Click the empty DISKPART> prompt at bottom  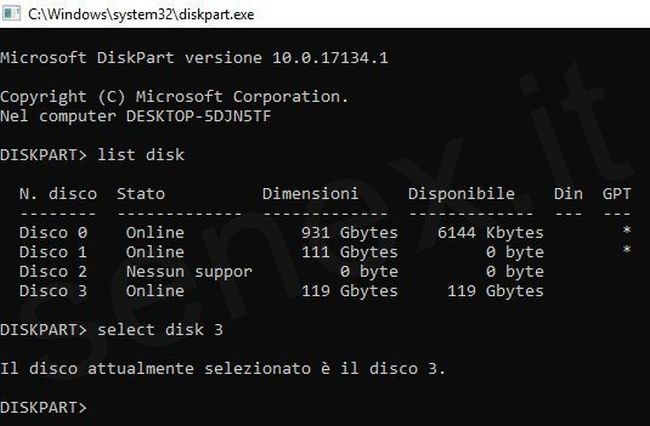coord(44,408)
